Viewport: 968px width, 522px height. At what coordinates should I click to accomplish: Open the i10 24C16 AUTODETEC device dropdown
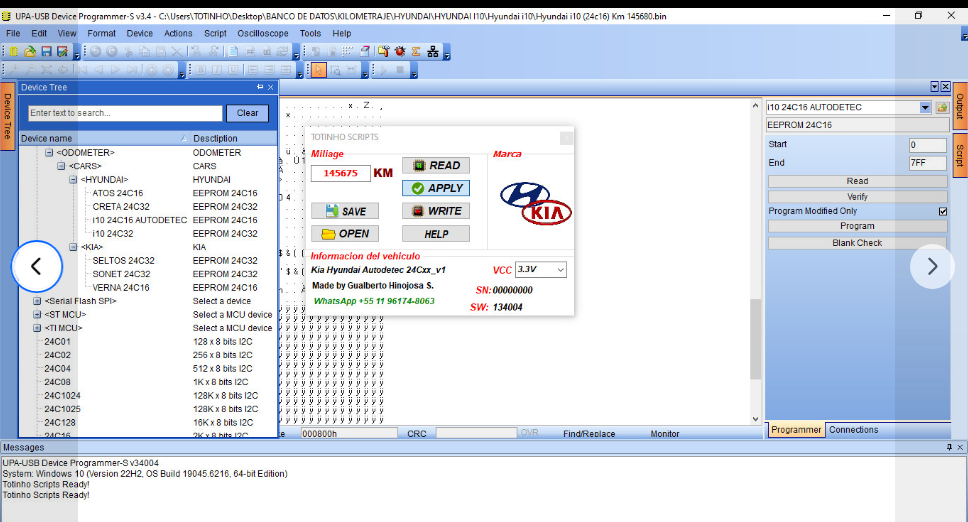coord(924,107)
